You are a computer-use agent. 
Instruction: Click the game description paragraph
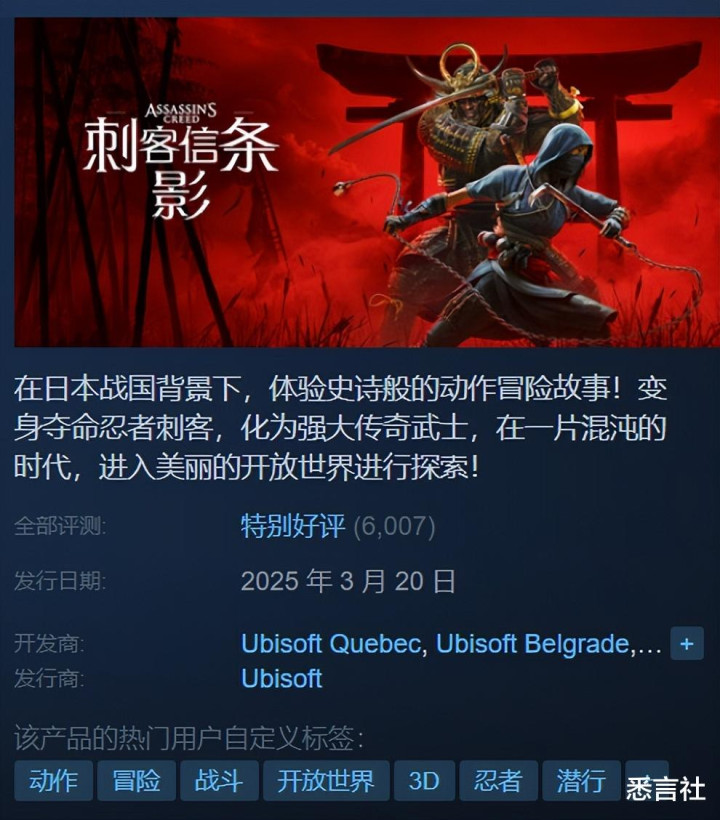coord(340,428)
